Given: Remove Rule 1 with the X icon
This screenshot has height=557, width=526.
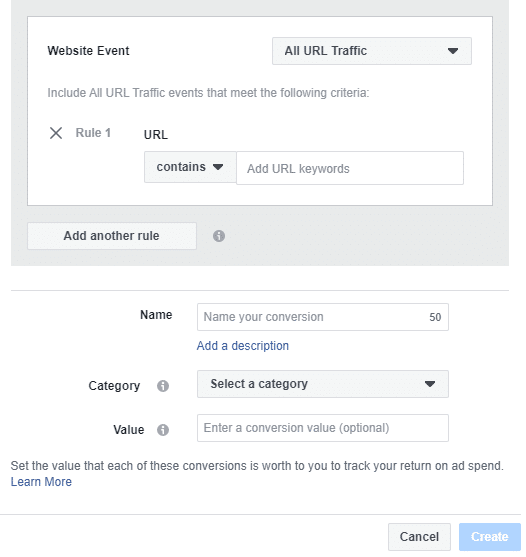Looking at the screenshot, I should pyautogui.click(x=56, y=133).
